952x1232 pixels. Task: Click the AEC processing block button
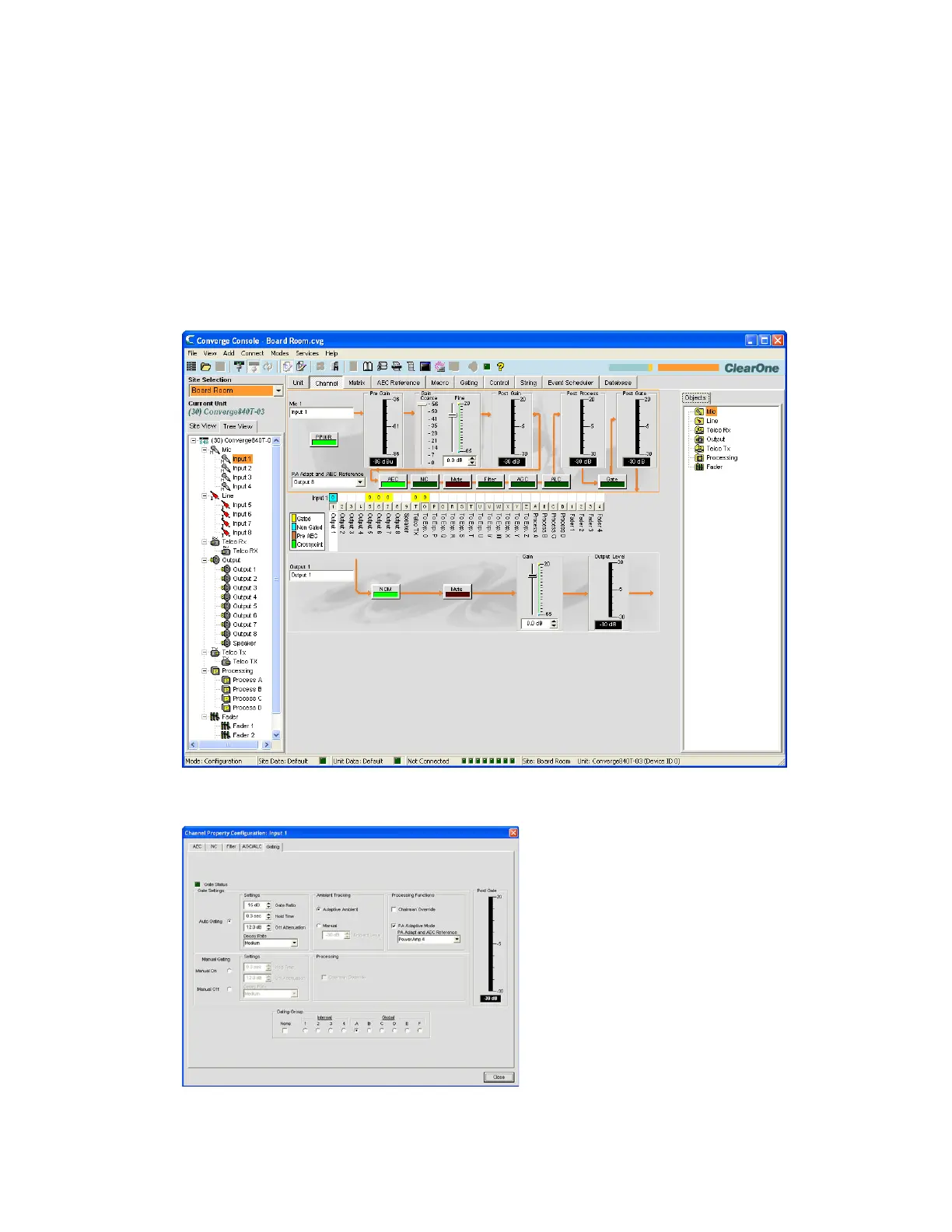click(x=393, y=481)
